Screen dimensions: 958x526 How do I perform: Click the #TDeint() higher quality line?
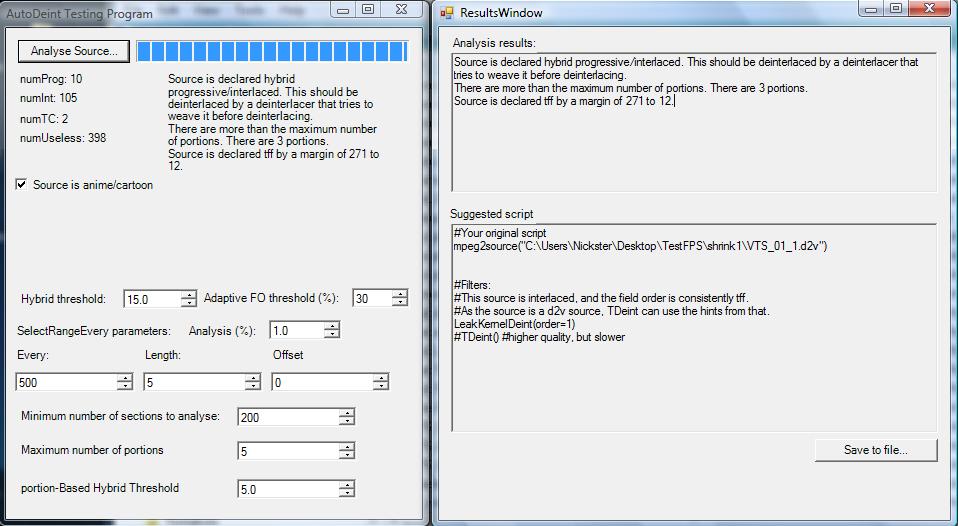tap(539, 337)
